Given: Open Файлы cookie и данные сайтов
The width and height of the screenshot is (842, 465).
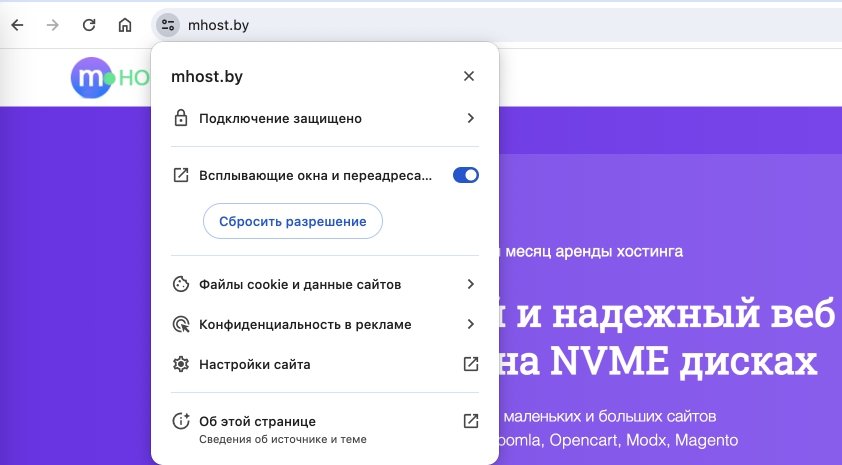Looking at the screenshot, I should point(325,284).
